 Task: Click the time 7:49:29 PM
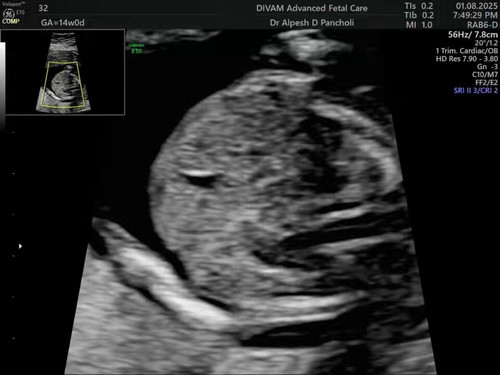(475, 15)
